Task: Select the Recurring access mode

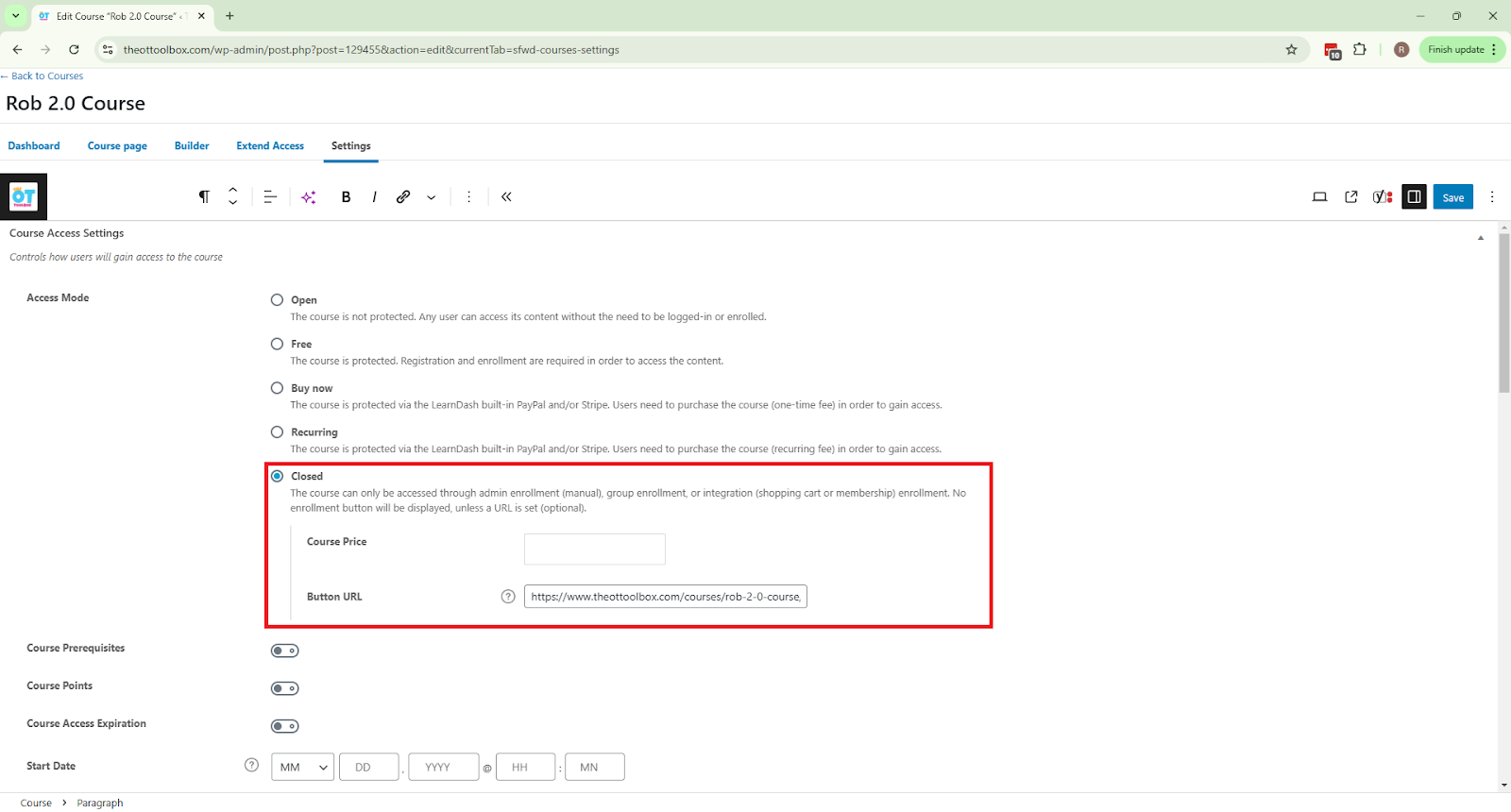Action: coord(277,431)
